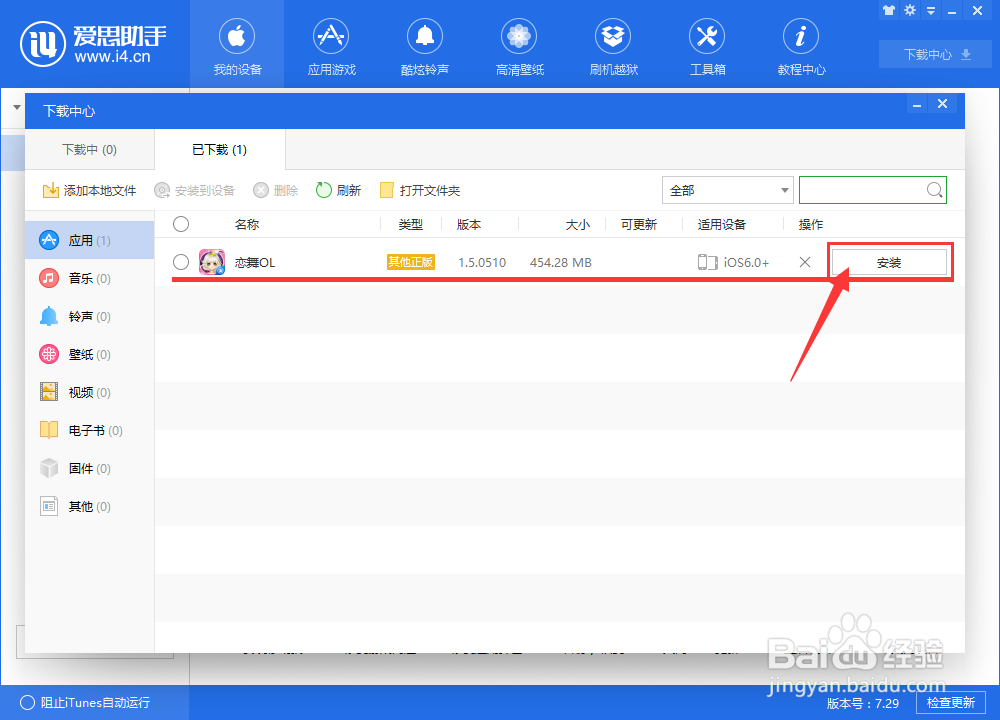Open the 我的设备 section
This screenshot has width=1000, height=720.
click(x=237, y=45)
